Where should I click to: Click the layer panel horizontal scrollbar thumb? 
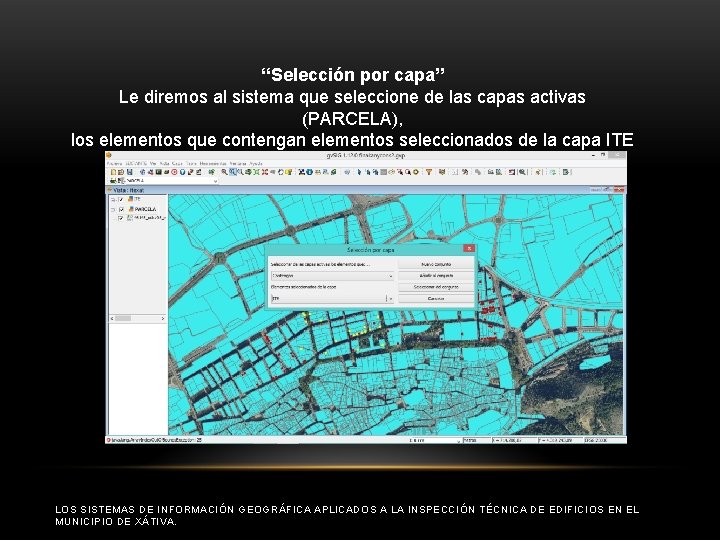click(x=123, y=318)
